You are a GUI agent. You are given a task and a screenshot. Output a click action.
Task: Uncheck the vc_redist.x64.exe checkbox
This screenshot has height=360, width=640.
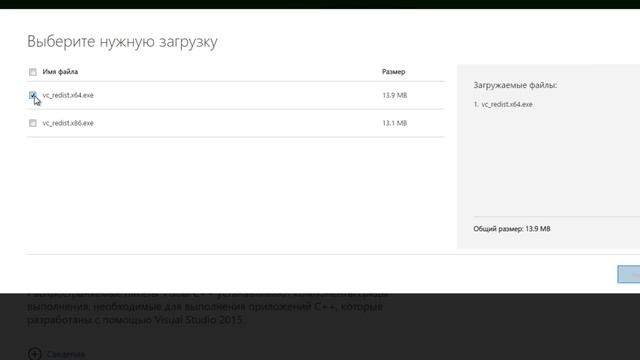click(33, 95)
